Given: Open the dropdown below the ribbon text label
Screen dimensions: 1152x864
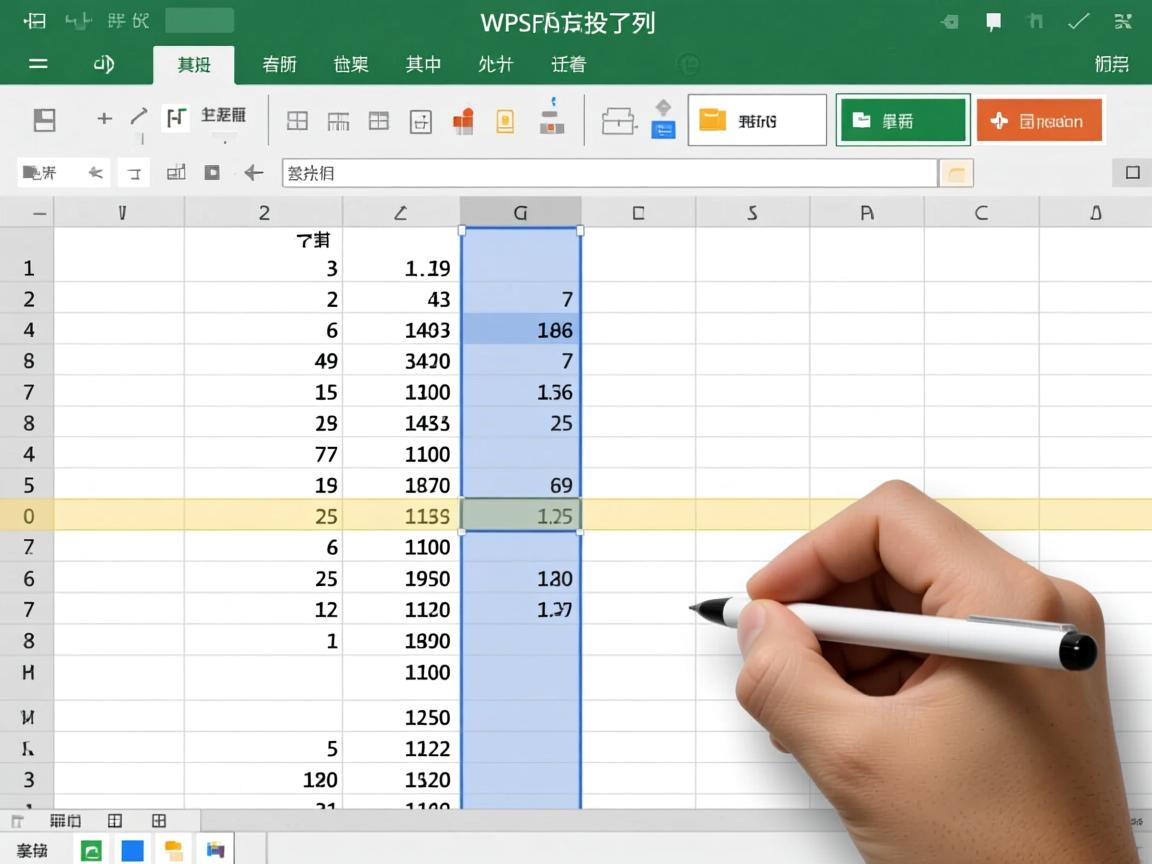Looking at the screenshot, I should point(224,140).
